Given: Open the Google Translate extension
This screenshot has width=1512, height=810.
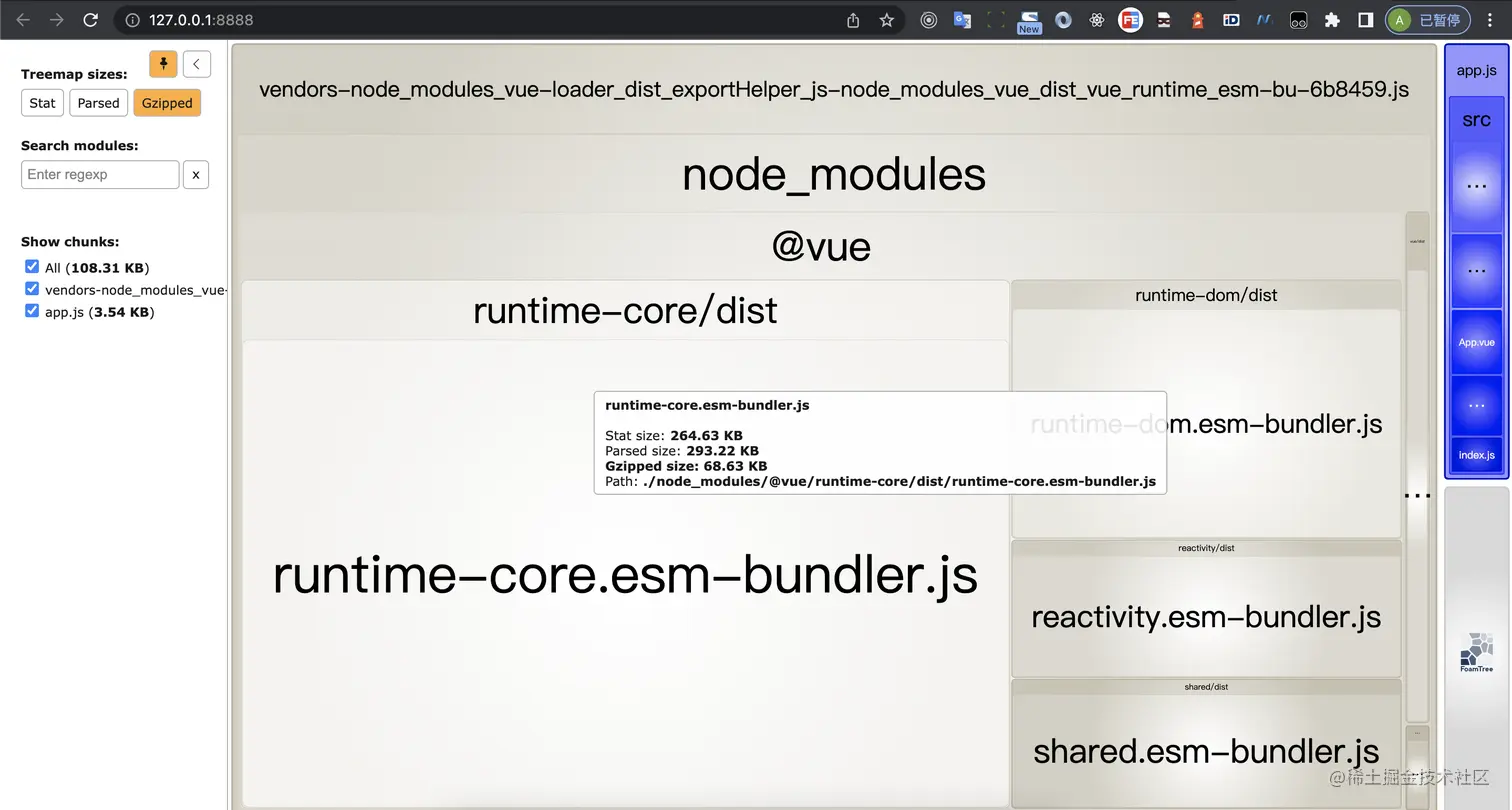Looking at the screenshot, I should [962, 20].
